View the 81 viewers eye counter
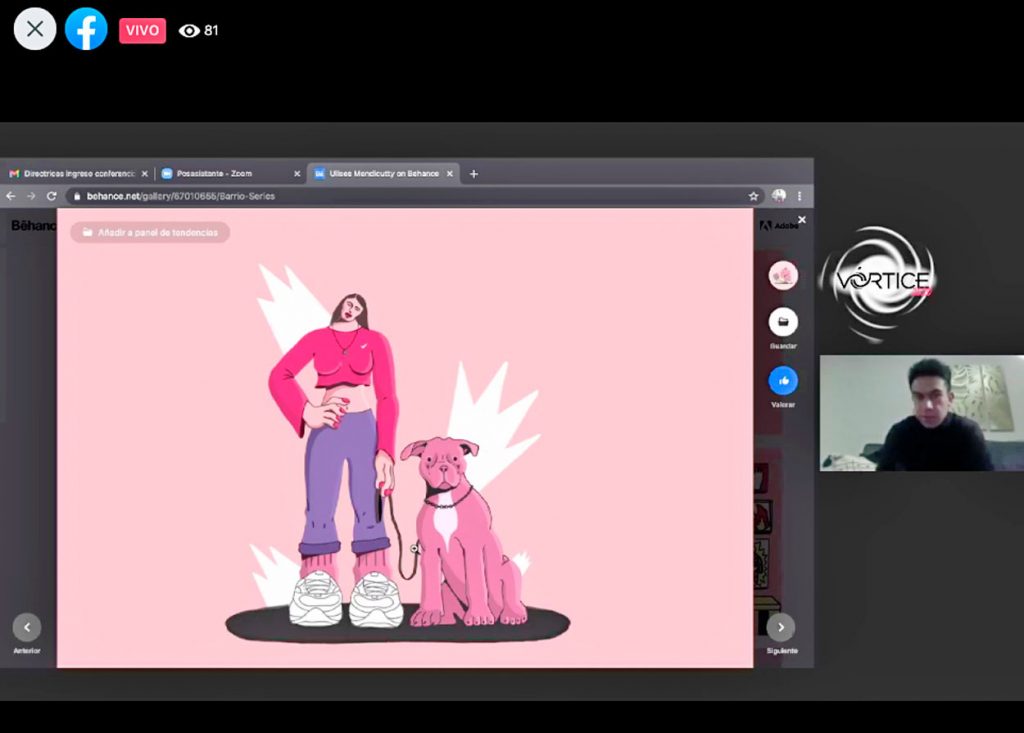This screenshot has height=733, width=1024. pos(199,30)
